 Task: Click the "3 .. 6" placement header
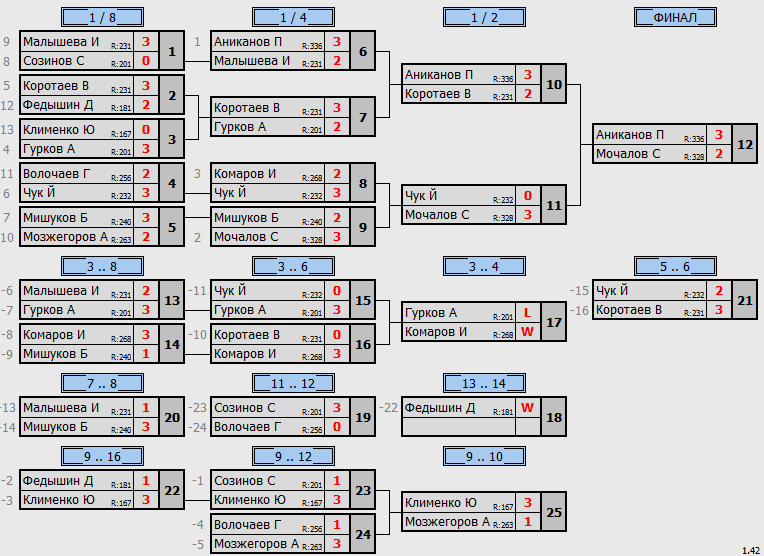click(293, 266)
